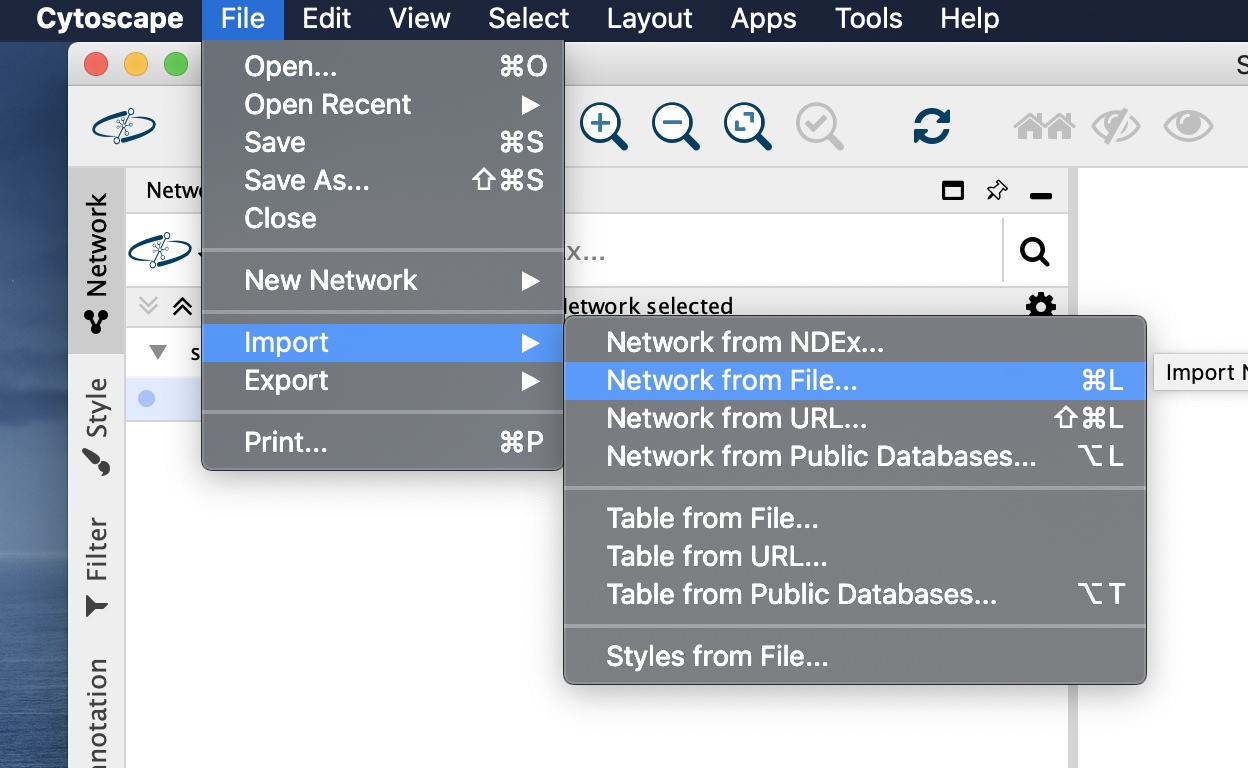Choose Print... from File menu
This screenshot has height=768, width=1248.
383,443
